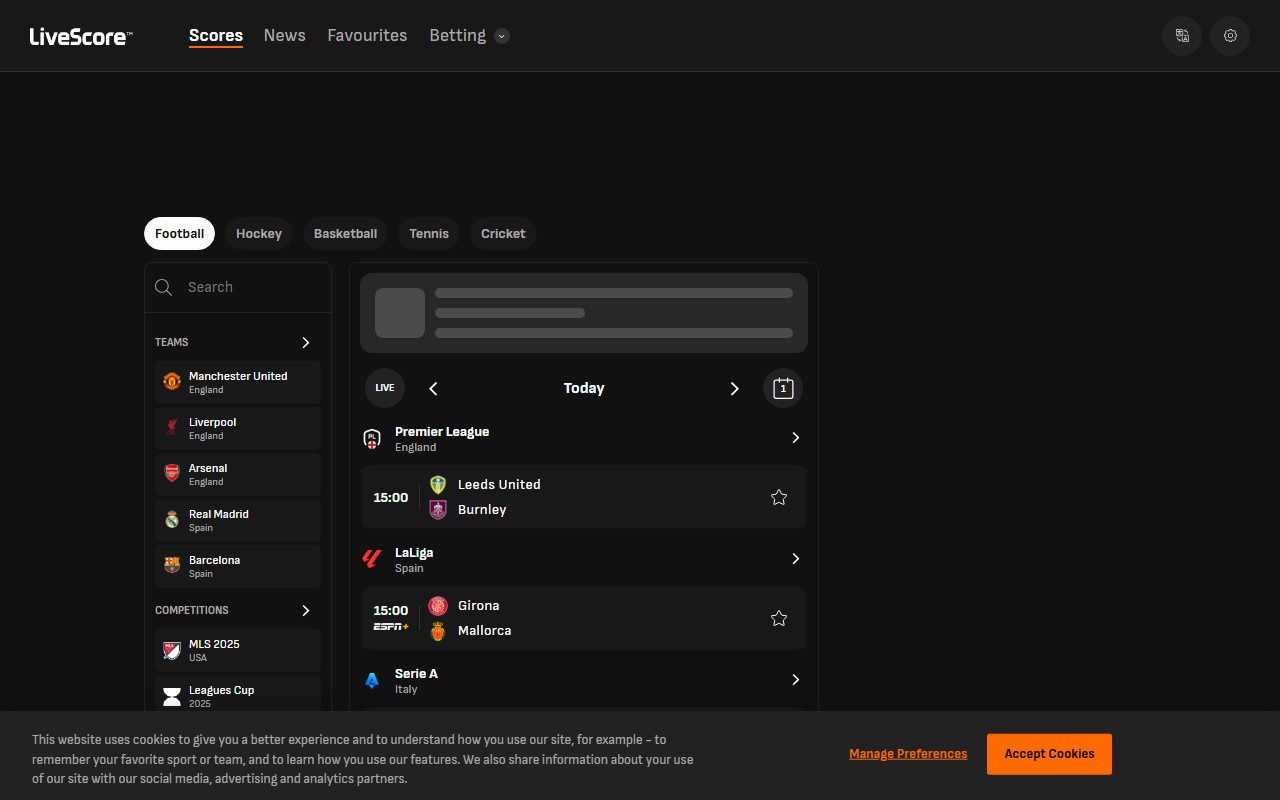The width and height of the screenshot is (1280, 800).
Task: Expand the Teams section chevron
Action: click(x=306, y=342)
